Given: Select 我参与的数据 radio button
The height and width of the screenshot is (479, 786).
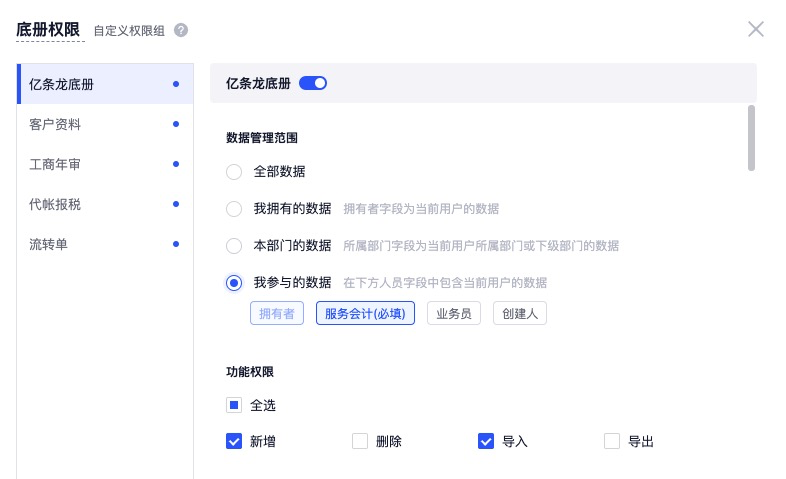Looking at the screenshot, I should point(234,283).
